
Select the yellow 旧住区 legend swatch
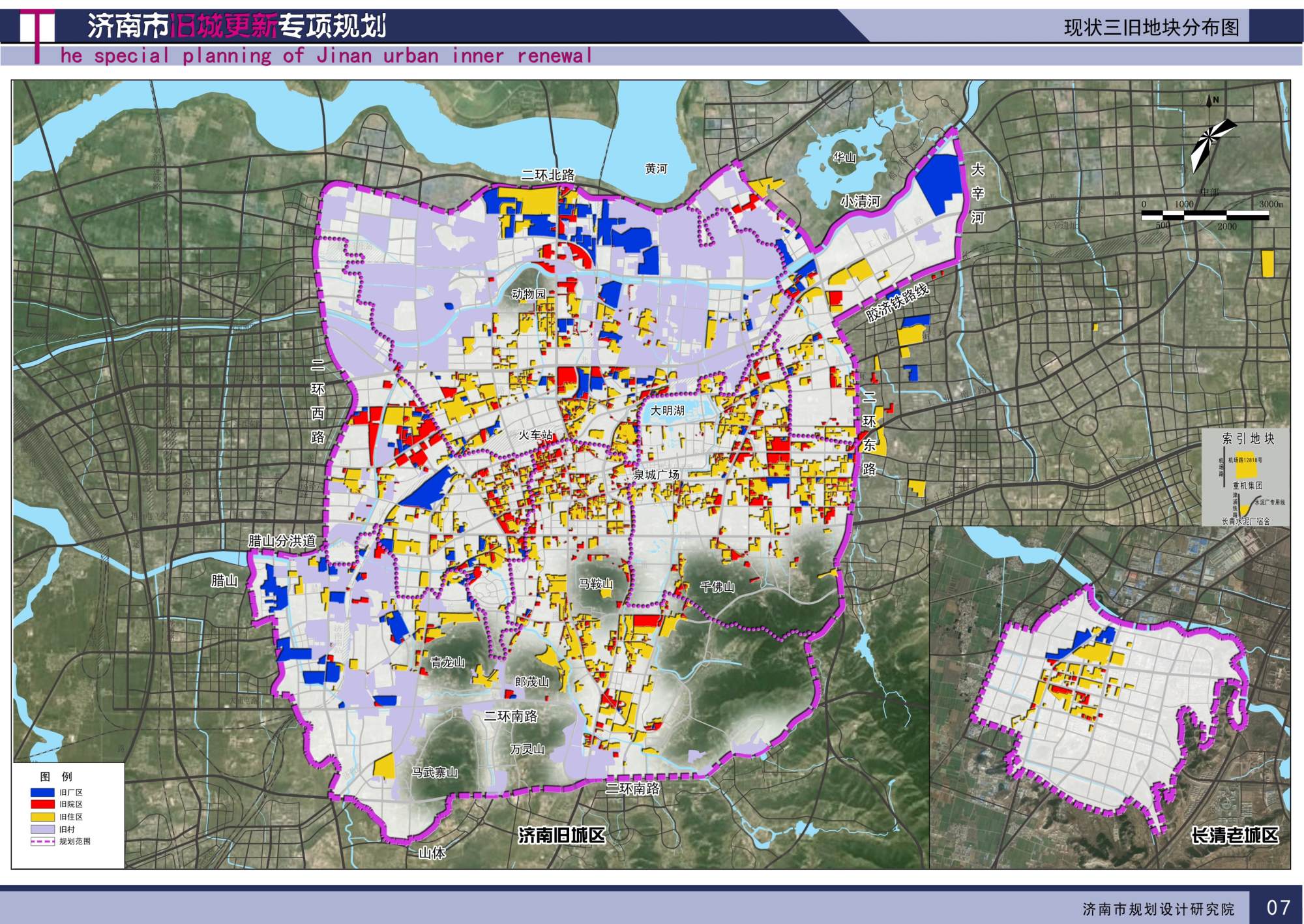click(42, 816)
